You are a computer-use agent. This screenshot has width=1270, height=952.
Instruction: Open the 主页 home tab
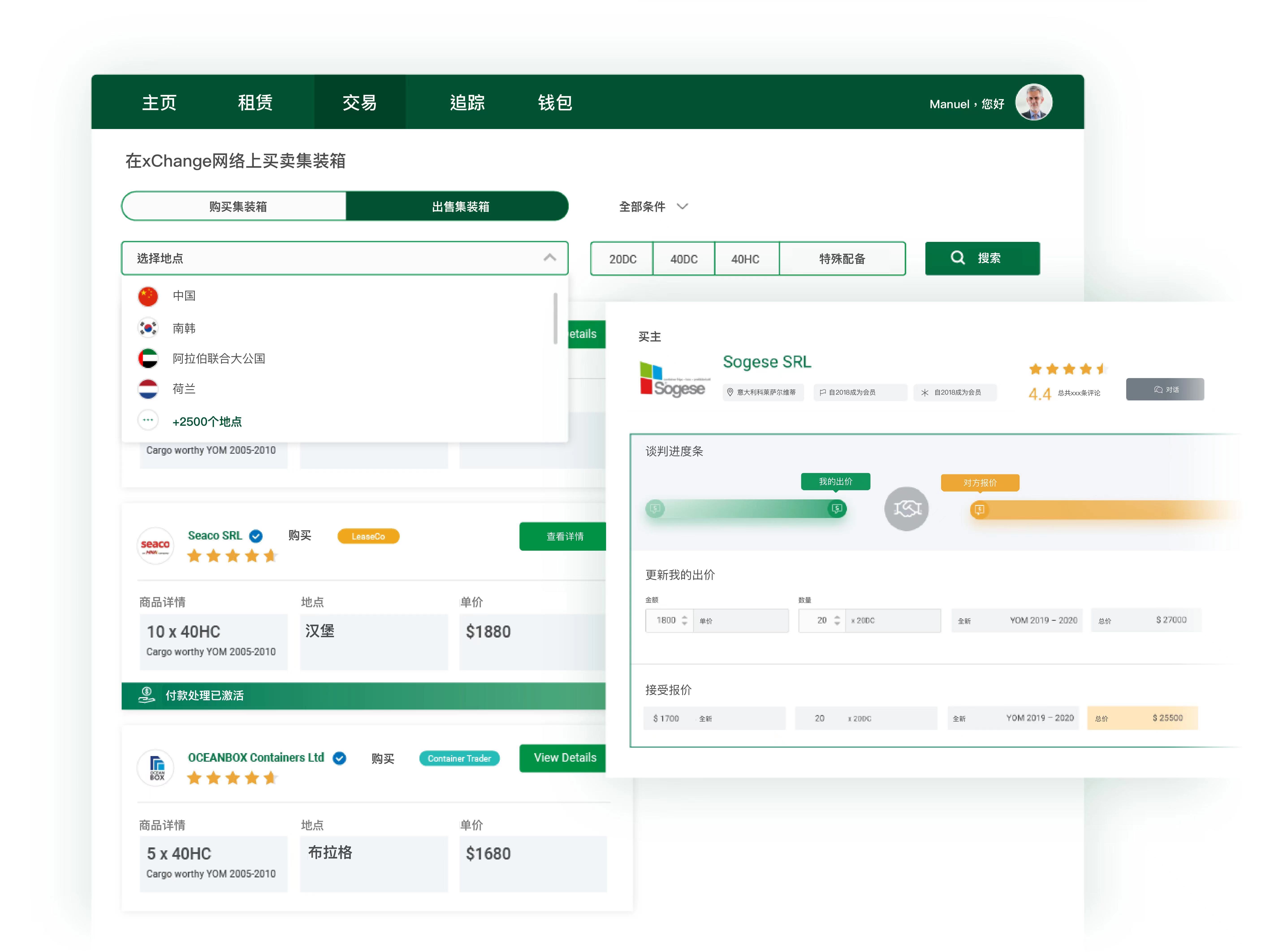click(x=159, y=103)
